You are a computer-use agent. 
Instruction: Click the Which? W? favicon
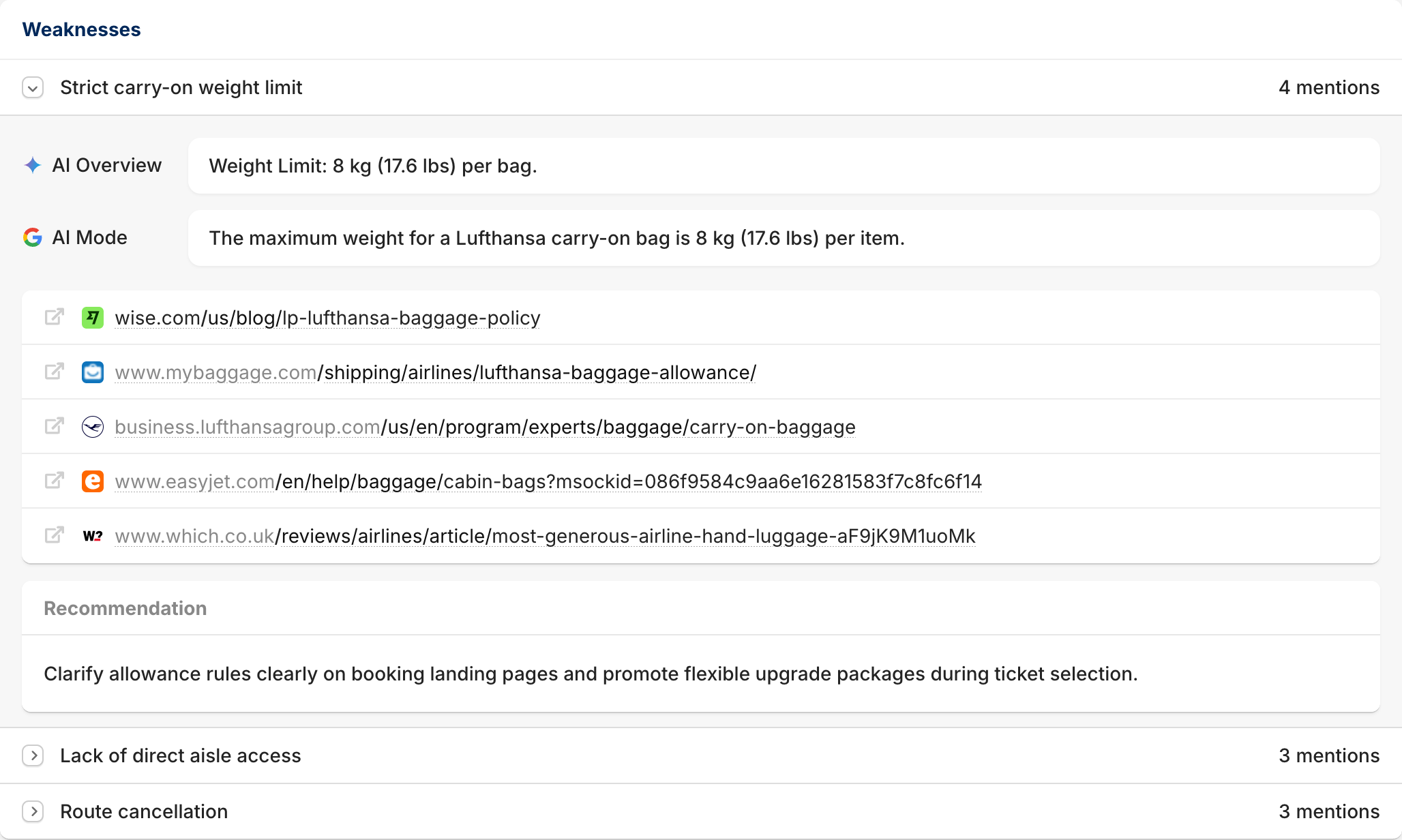tap(93, 536)
